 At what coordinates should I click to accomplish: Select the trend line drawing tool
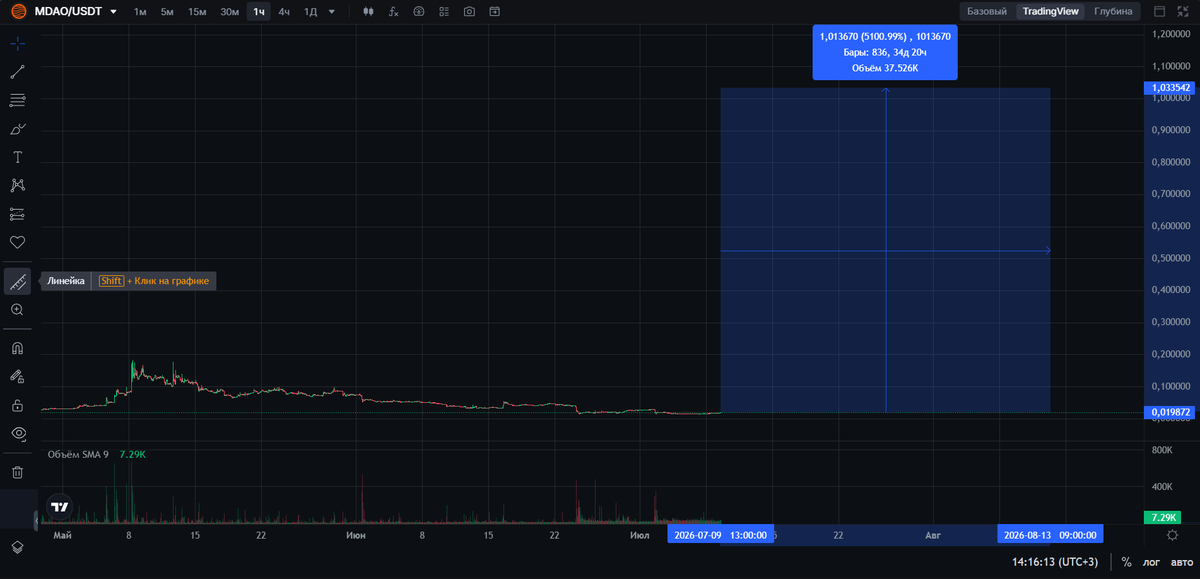tap(17, 72)
